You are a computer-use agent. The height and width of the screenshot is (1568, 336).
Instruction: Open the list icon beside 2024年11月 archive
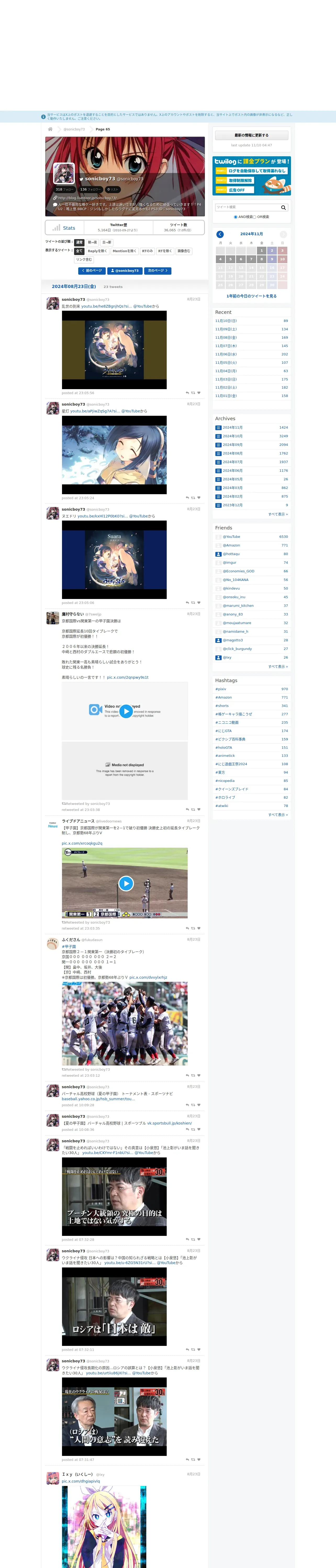pyautogui.click(x=218, y=427)
